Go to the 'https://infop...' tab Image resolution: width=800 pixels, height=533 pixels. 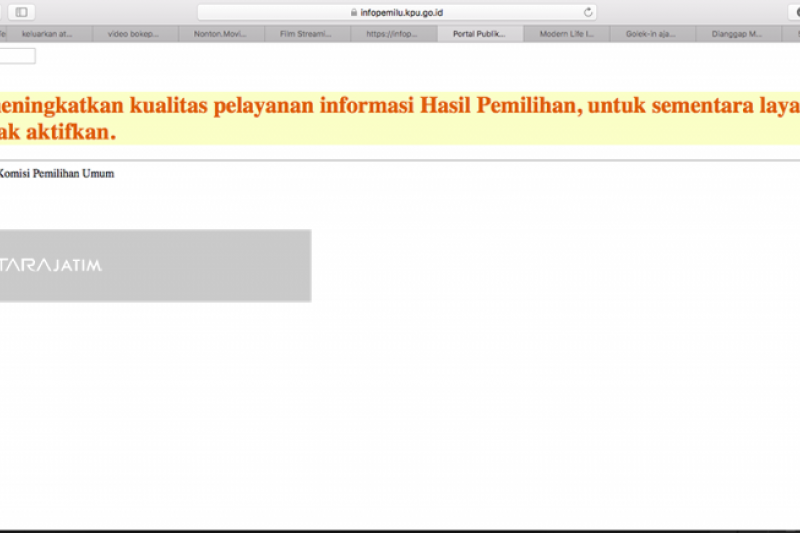[x=392, y=34]
